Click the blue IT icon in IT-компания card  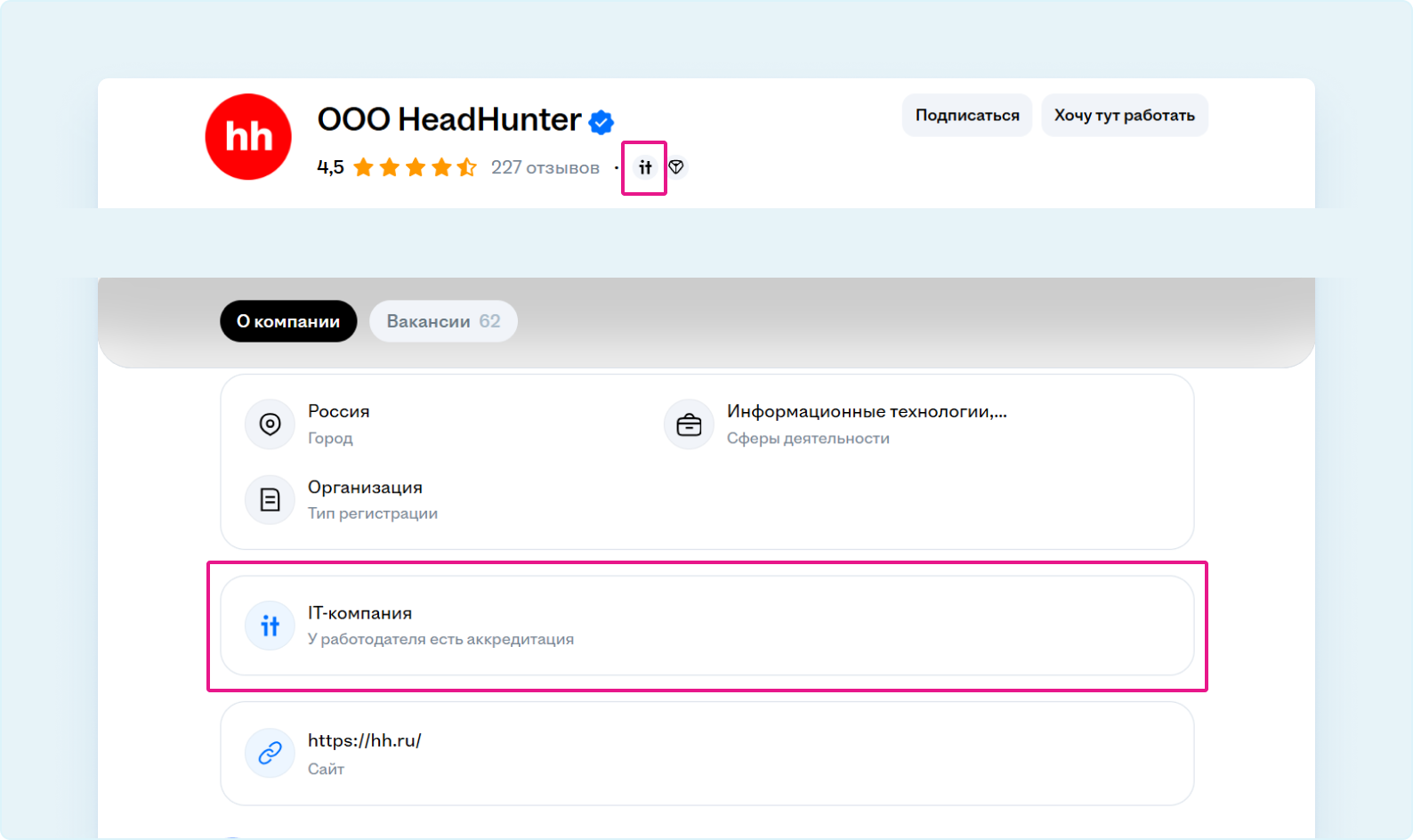270,626
